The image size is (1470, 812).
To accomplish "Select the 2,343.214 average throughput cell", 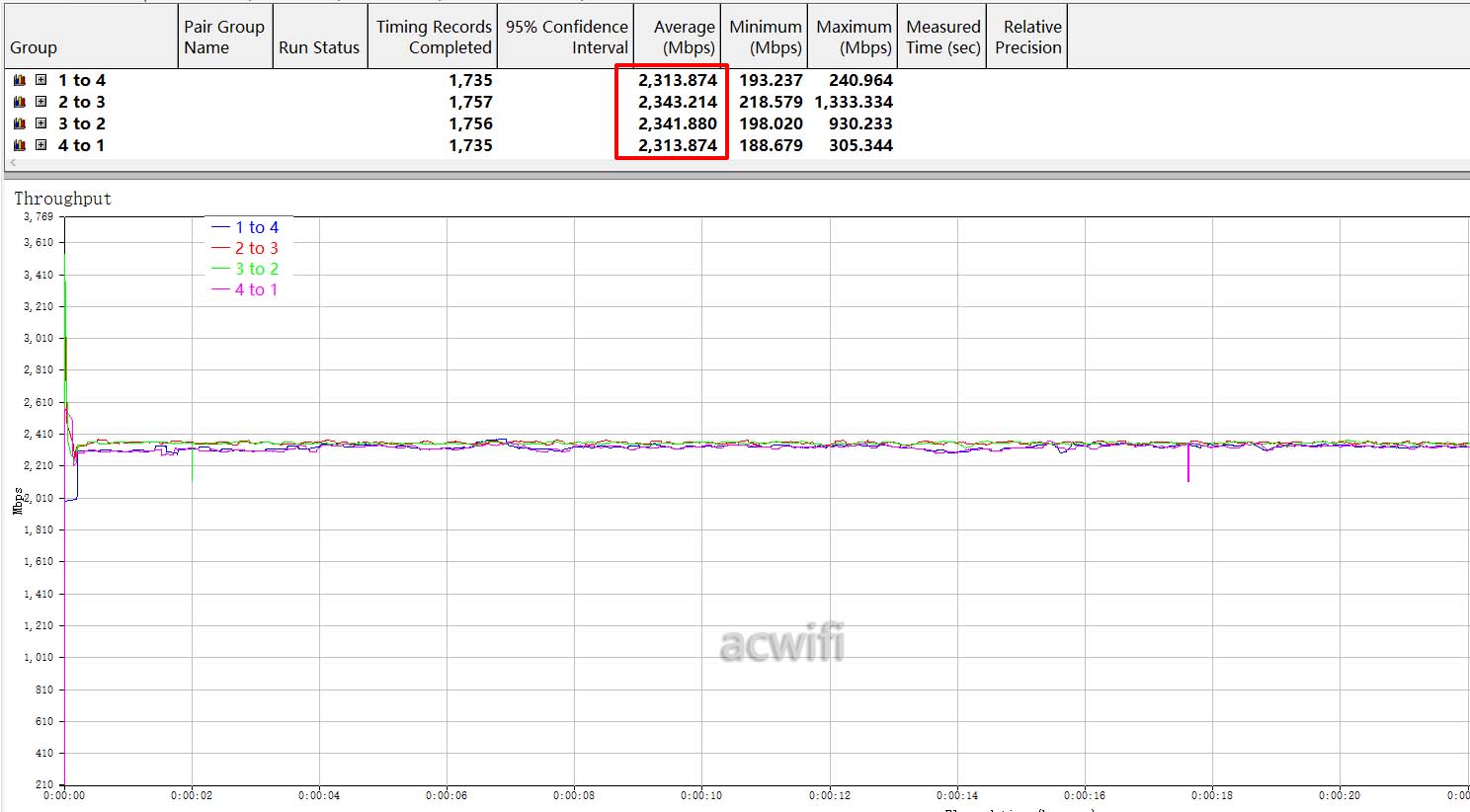I will click(677, 102).
